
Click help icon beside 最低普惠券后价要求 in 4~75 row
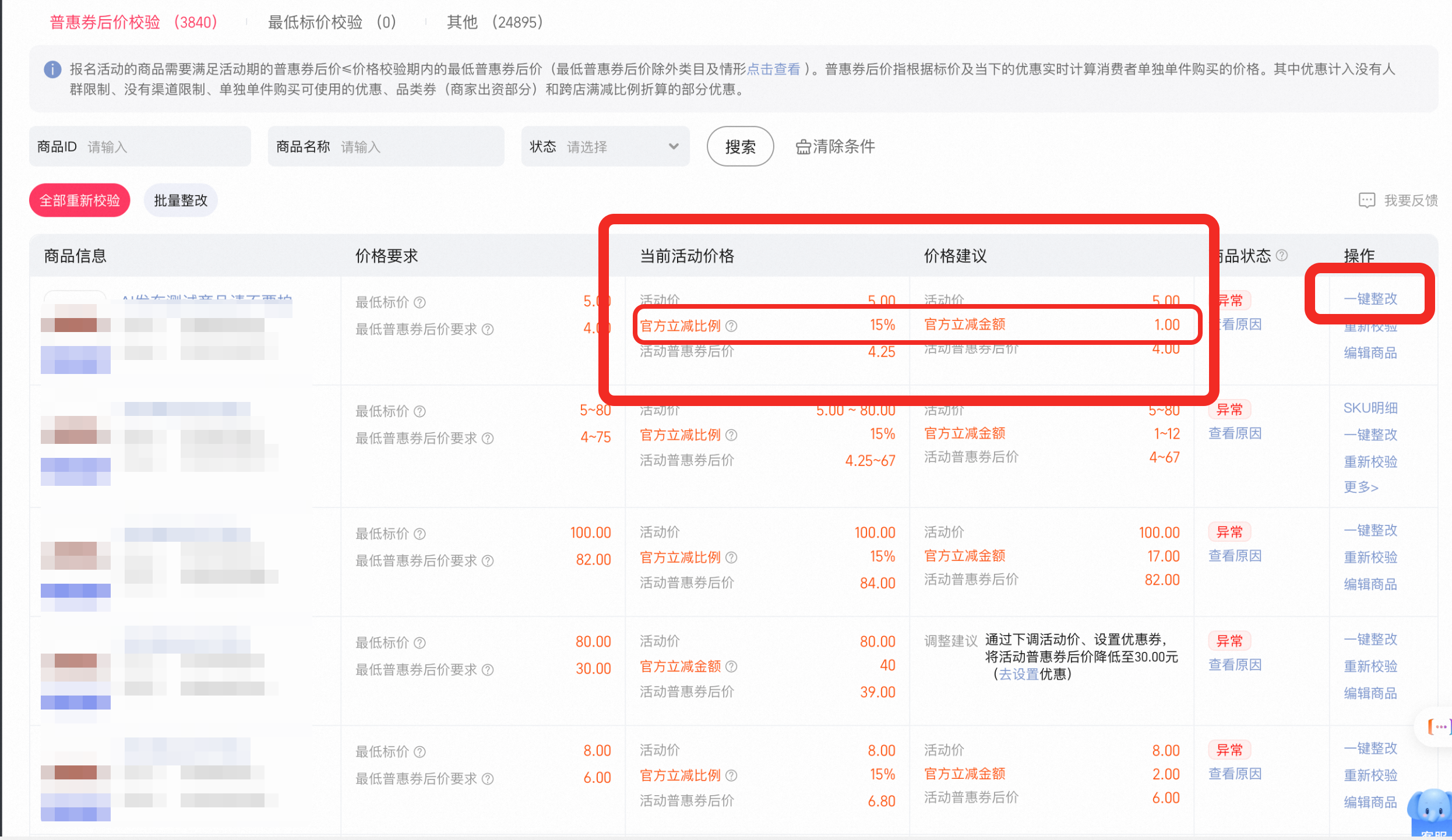tap(488, 439)
